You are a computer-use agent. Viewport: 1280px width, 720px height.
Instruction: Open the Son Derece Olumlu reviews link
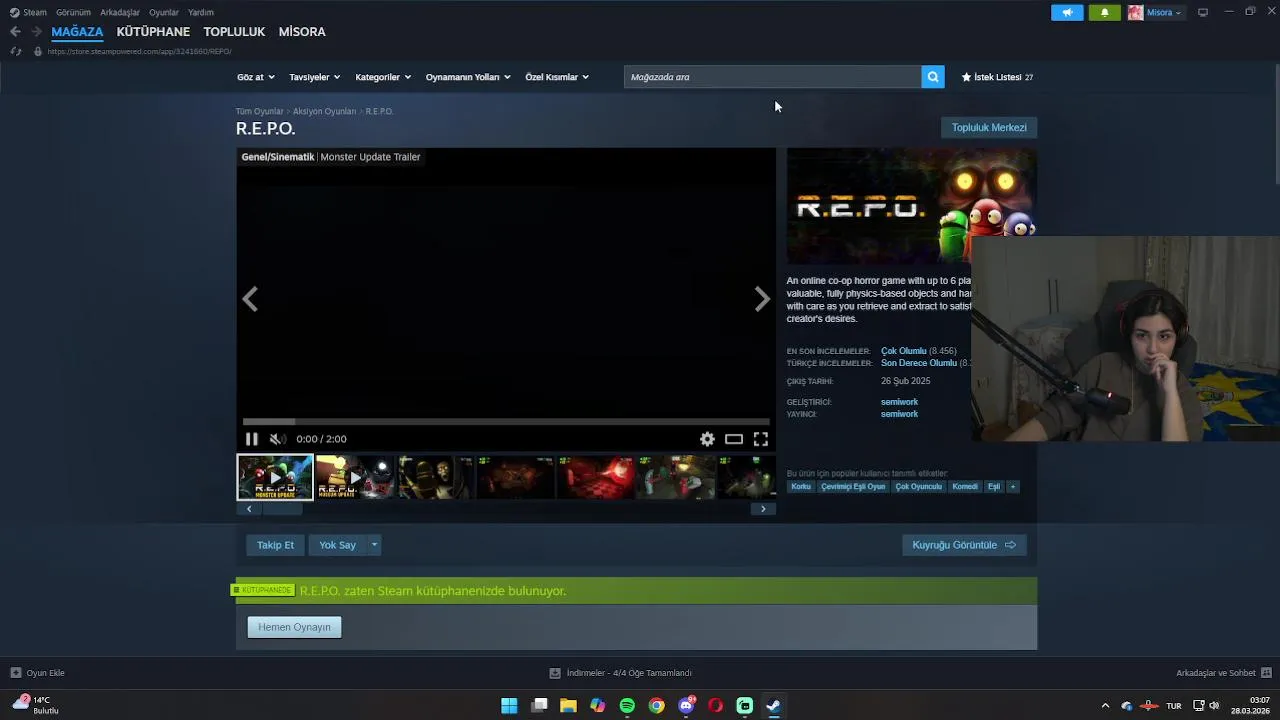[x=919, y=363]
